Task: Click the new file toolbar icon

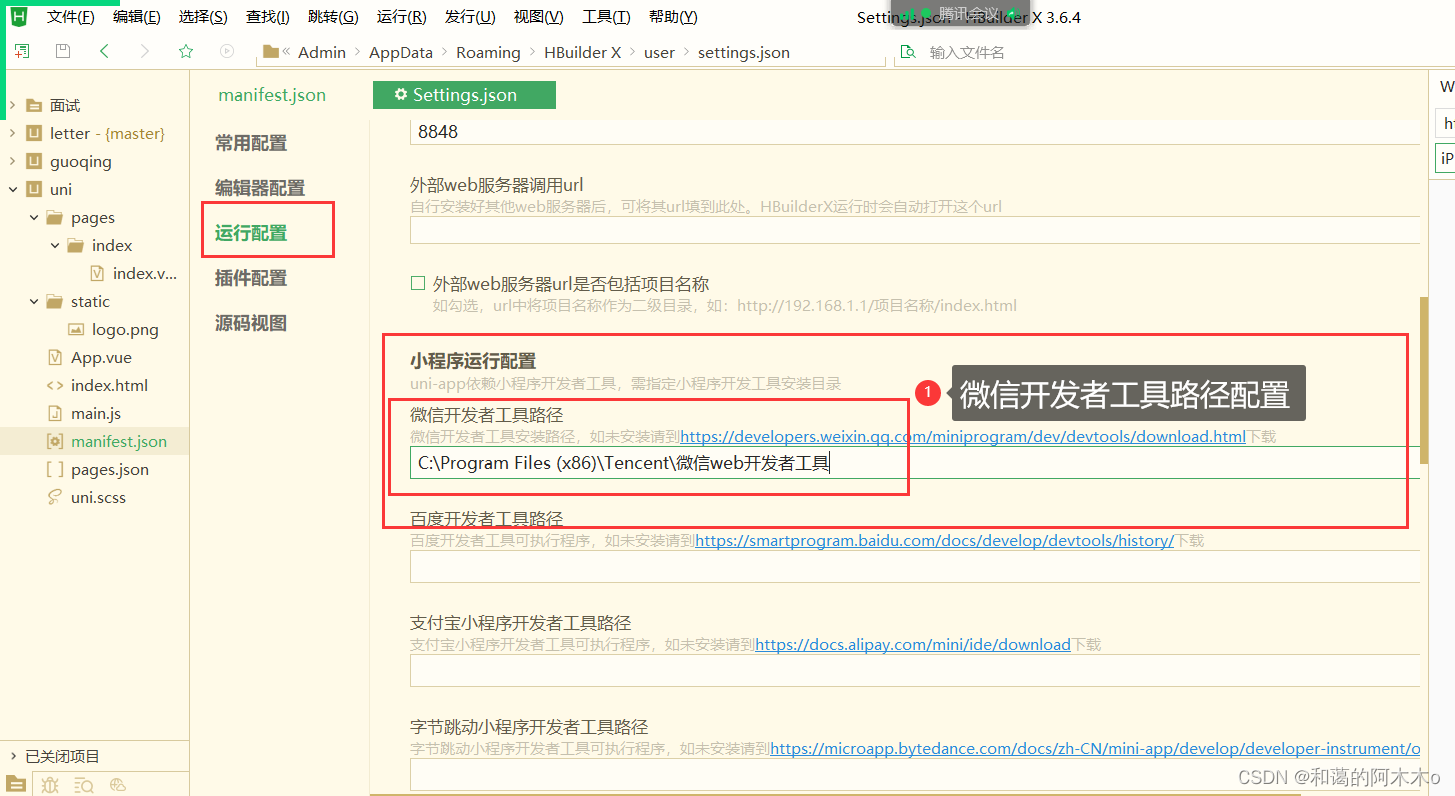Action: (x=22, y=51)
